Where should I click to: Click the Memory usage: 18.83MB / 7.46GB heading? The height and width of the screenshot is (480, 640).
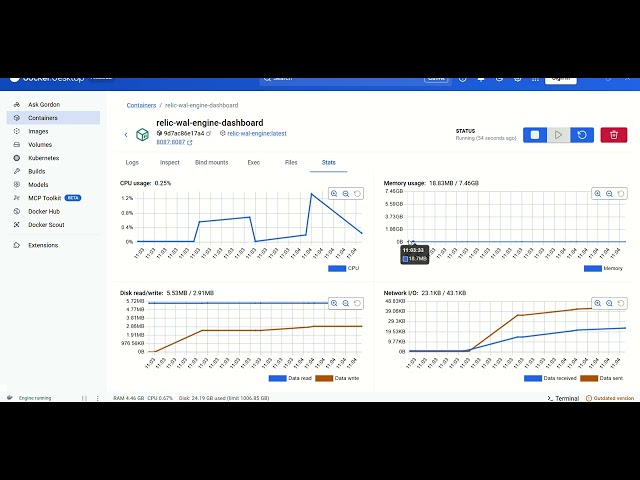coord(431,183)
